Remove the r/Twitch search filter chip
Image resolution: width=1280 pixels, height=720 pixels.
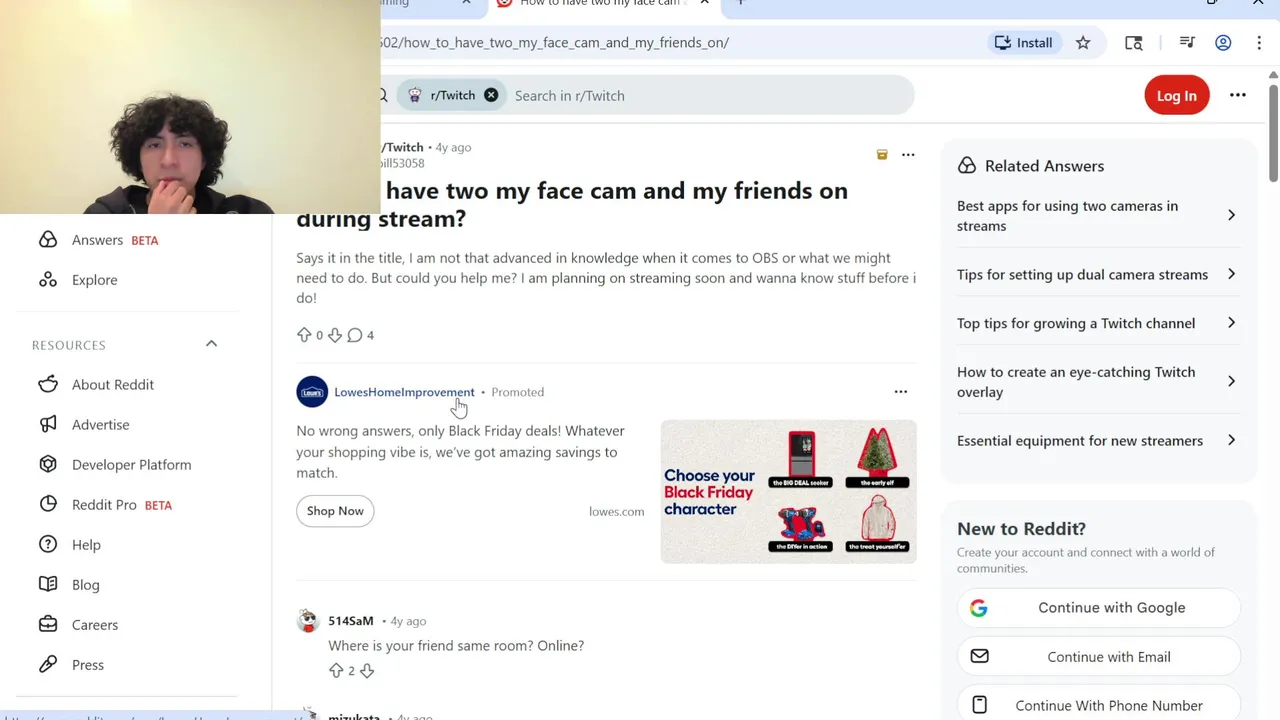point(491,95)
